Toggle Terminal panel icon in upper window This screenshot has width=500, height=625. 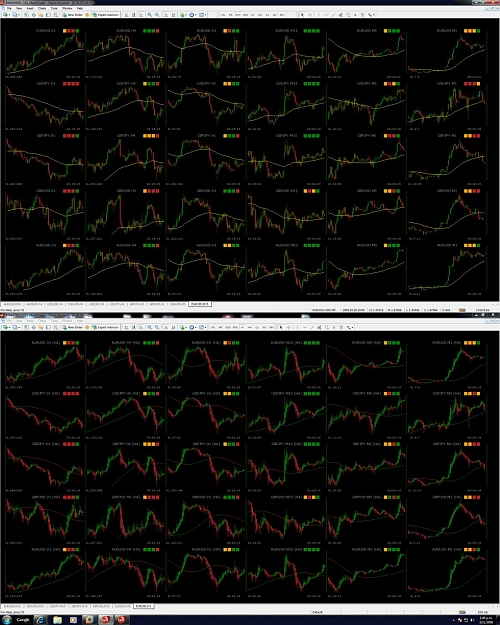tap(48, 15)
